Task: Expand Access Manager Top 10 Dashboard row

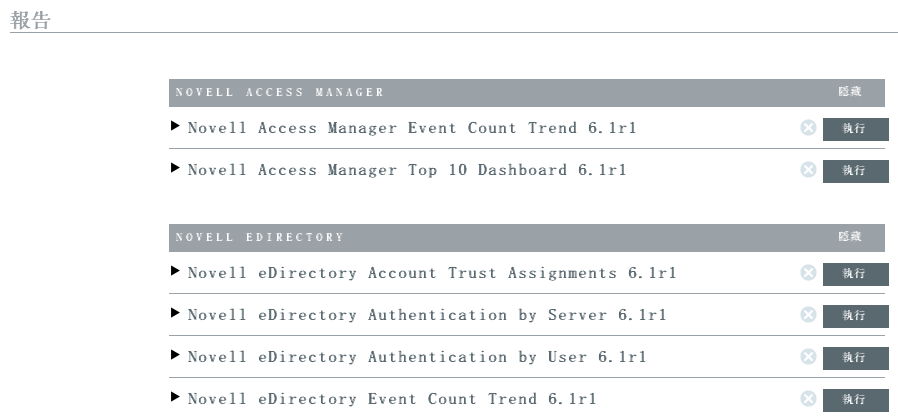Action: [x=176, y=169]
